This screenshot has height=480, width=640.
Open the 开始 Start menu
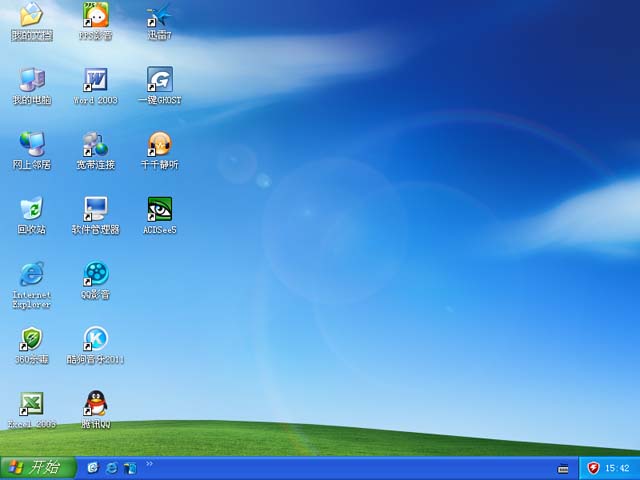tap(37, 467)
